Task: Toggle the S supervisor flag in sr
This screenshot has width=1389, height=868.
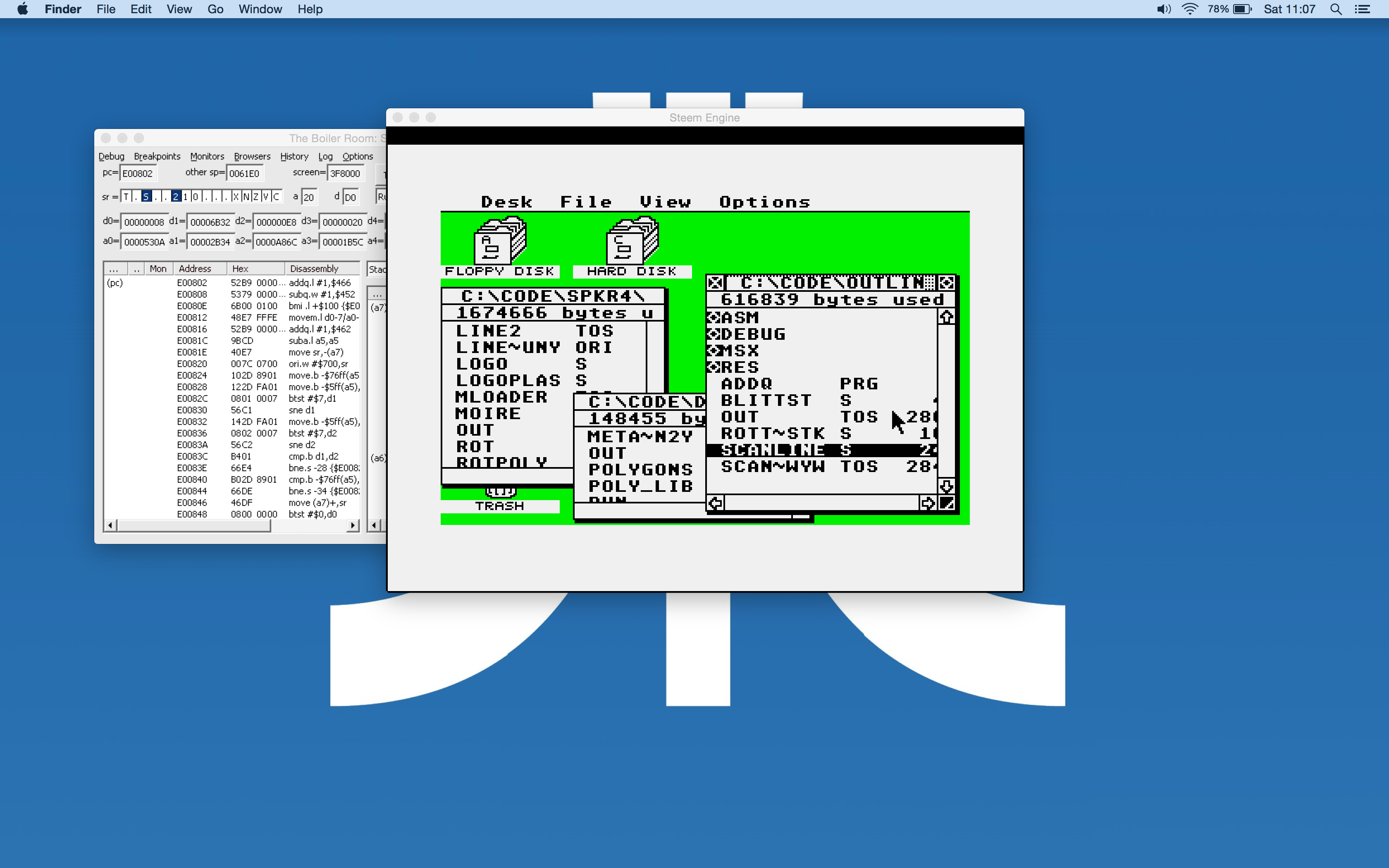Action: pyautogui.click(x=146, y=196)
